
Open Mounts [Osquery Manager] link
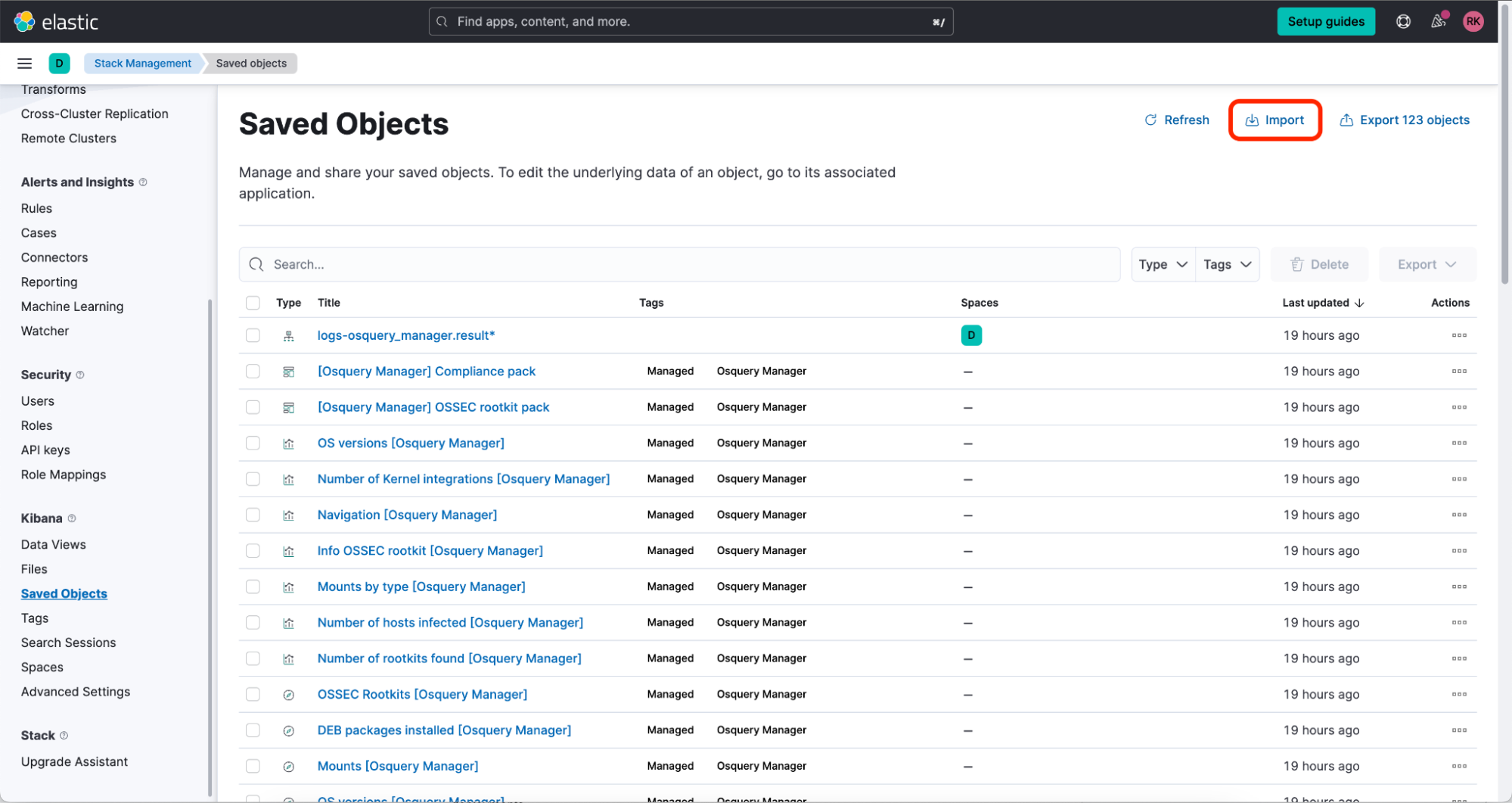pyautogui.click(x=398, y=767)
